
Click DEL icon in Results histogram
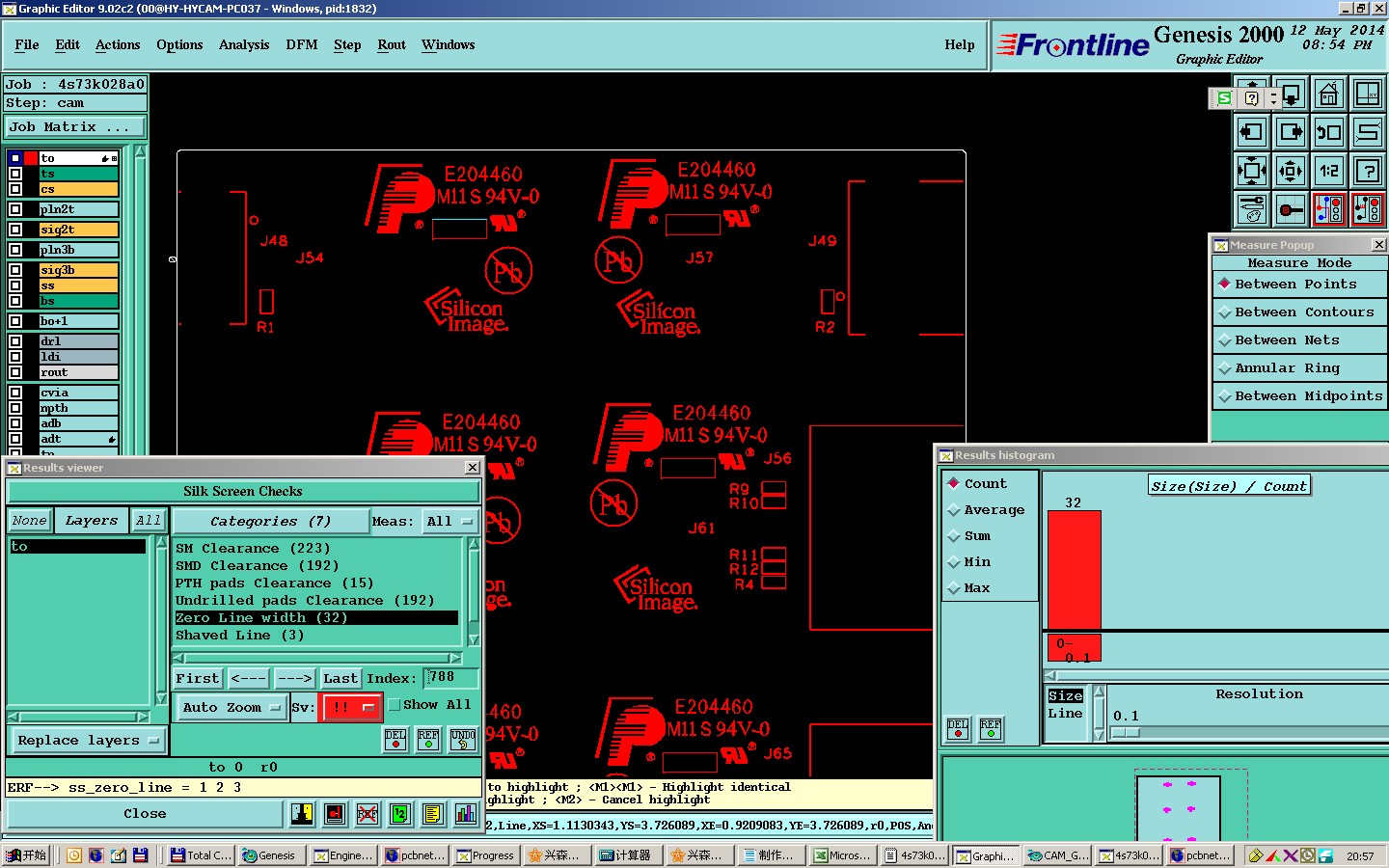click(958, 729)
